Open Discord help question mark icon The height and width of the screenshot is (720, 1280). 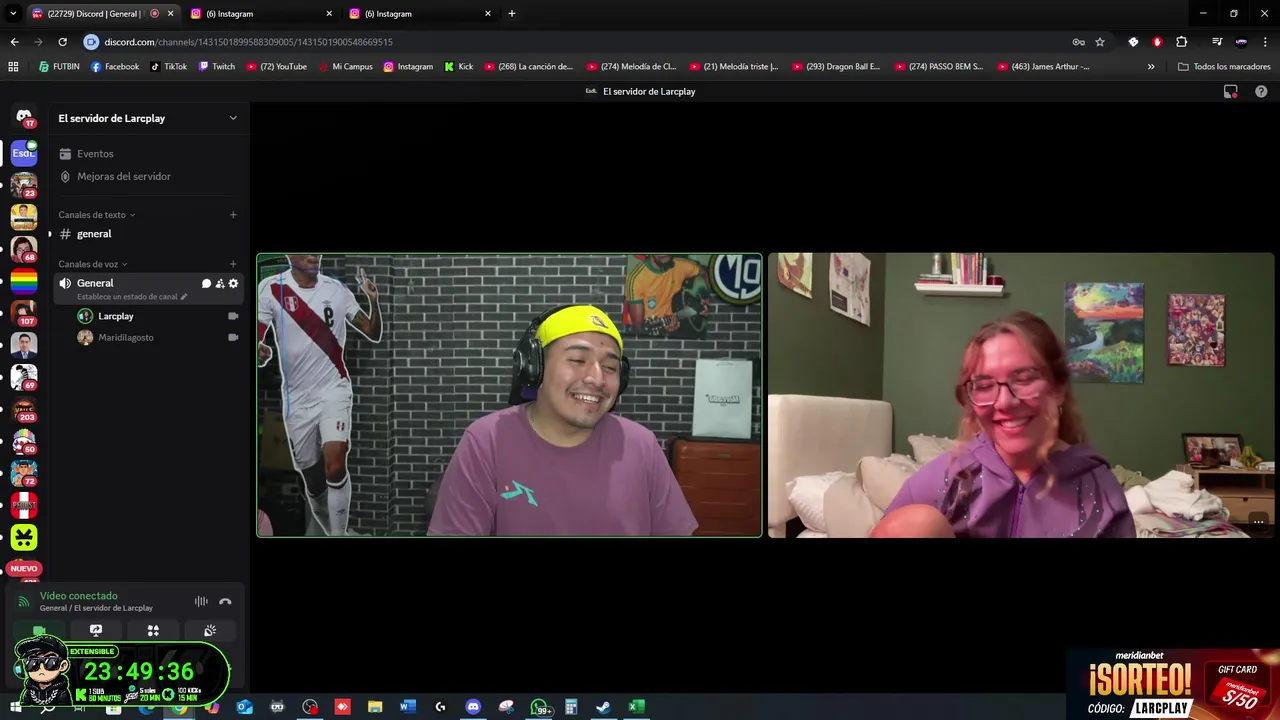[1261, 91]
